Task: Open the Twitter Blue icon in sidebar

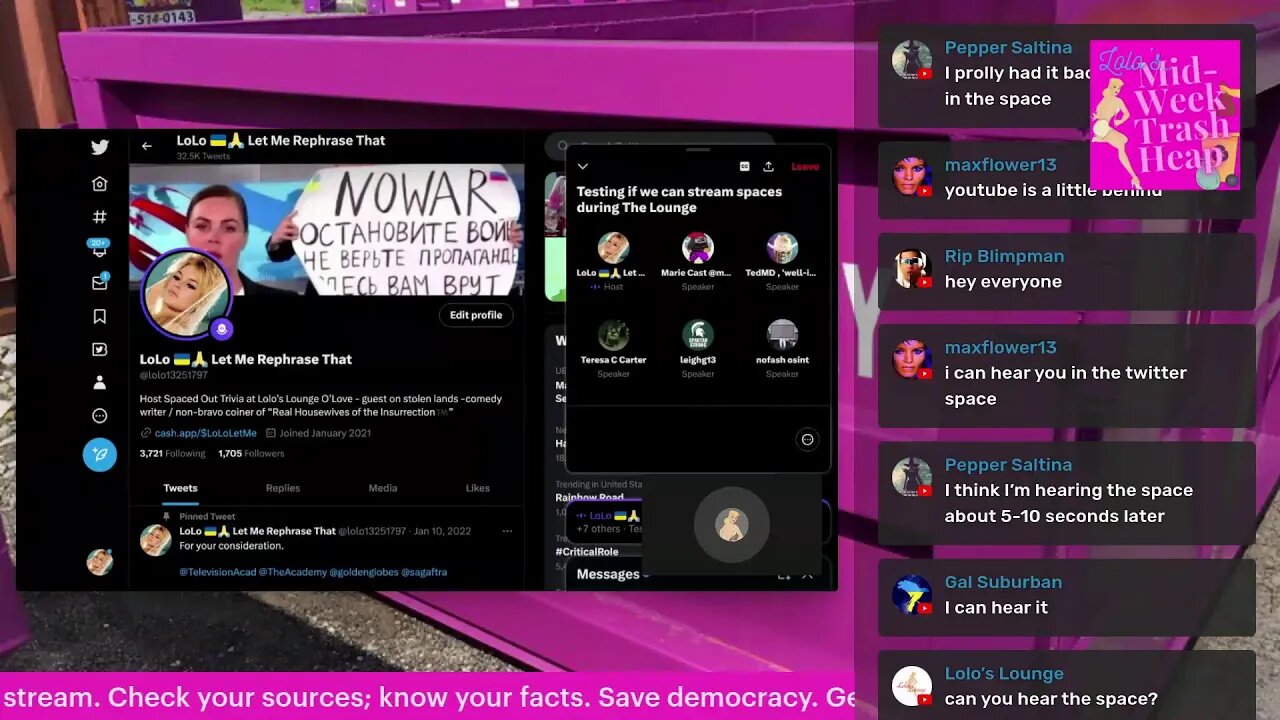Action: click(100, 349)
